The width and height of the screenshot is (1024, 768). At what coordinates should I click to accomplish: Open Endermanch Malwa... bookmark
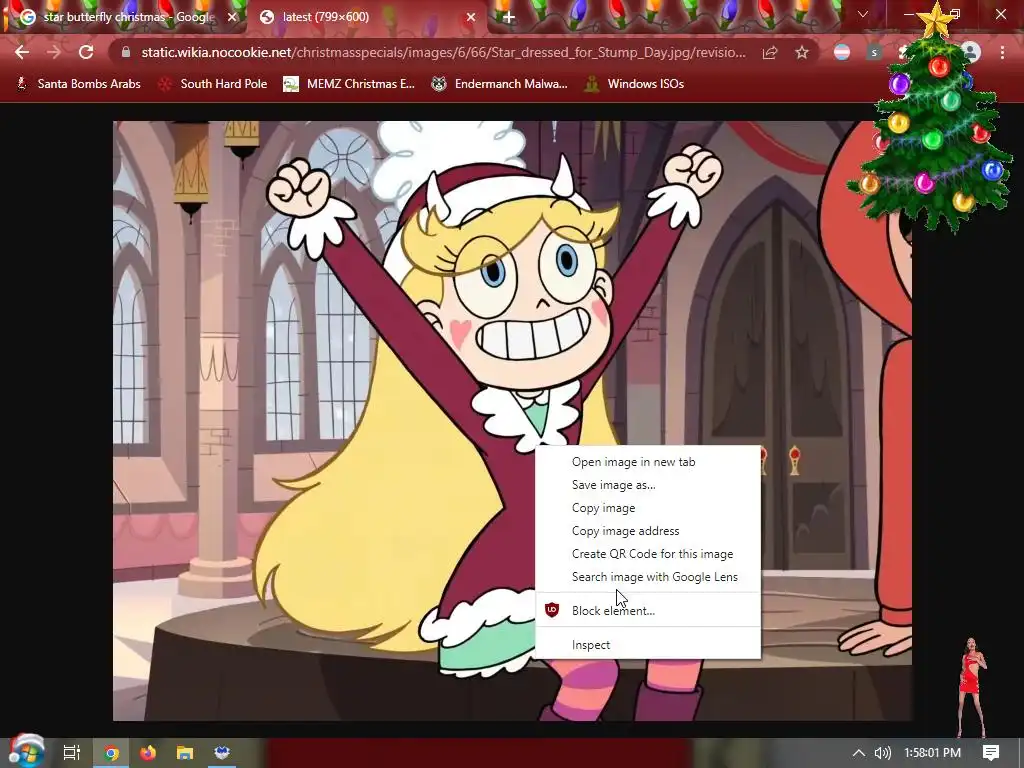tap(499, 84)
